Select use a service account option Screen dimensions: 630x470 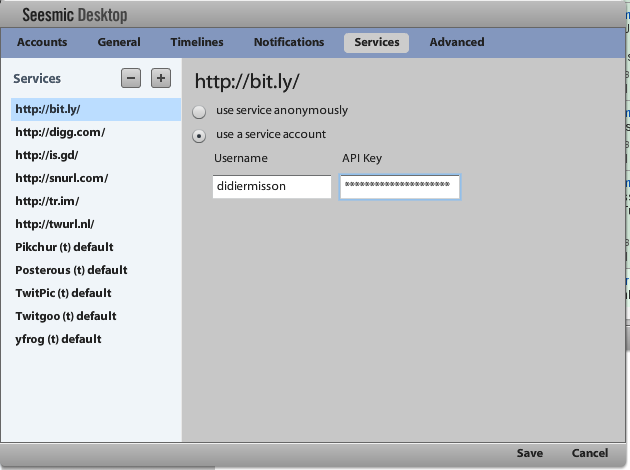pos(199,136)
